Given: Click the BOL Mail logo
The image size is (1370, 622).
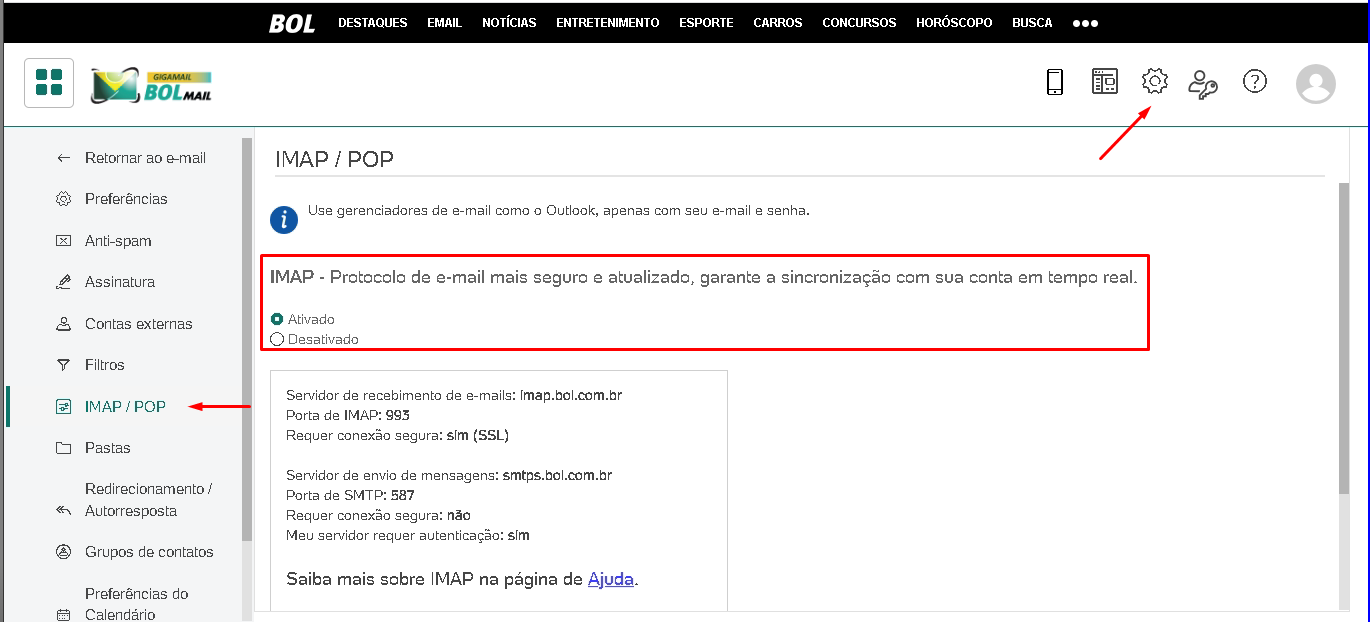Looking at the screenshot, I should click(151, 86).
